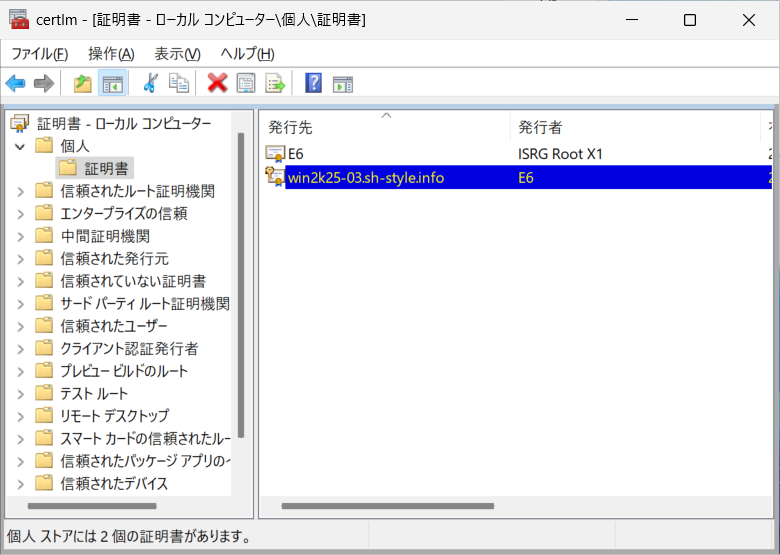Click the Export List toolbar icon
This screenshot has height=555, width=780.
[x=275, y=83]
